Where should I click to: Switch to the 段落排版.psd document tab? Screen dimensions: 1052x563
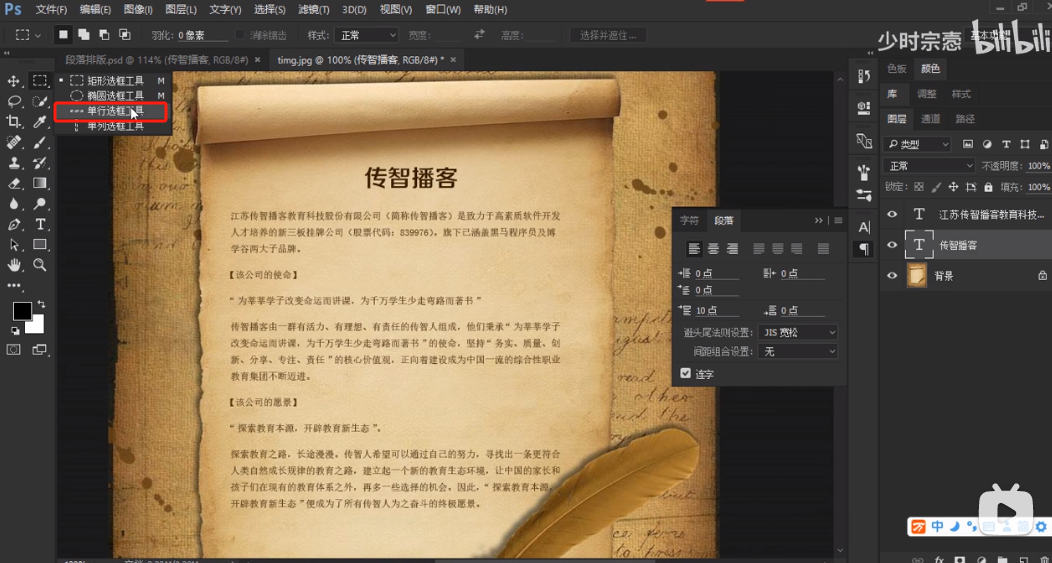(x=157, y=60)
